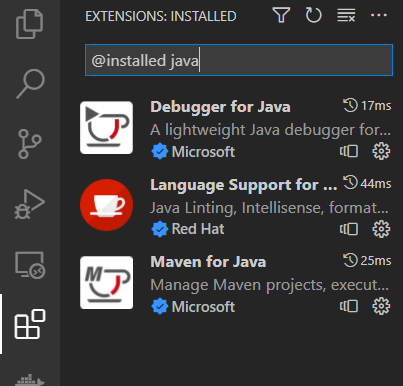This screenshot has height=386, width=403.
Task: Refresh the installed extensions list
Action: click(x=313, y=15)
